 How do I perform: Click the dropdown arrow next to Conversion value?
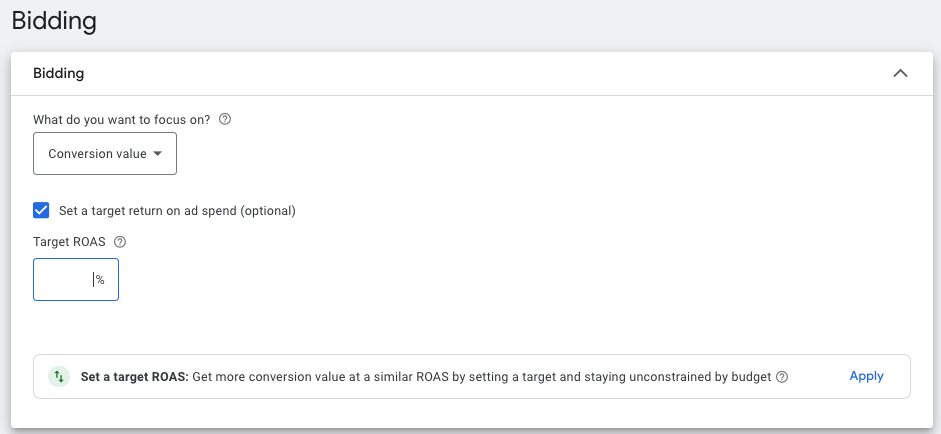click(x=158, y=154)
